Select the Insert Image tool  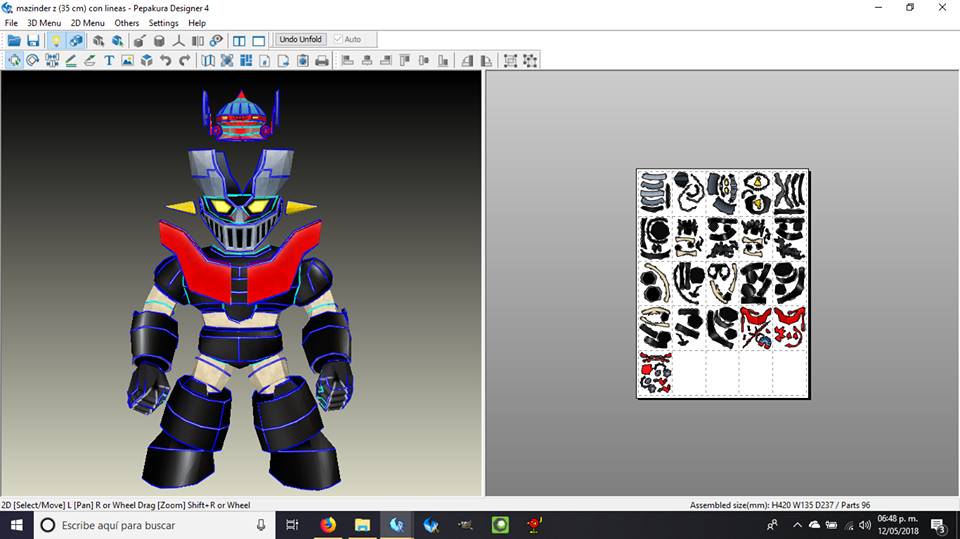tap(127, 60)
